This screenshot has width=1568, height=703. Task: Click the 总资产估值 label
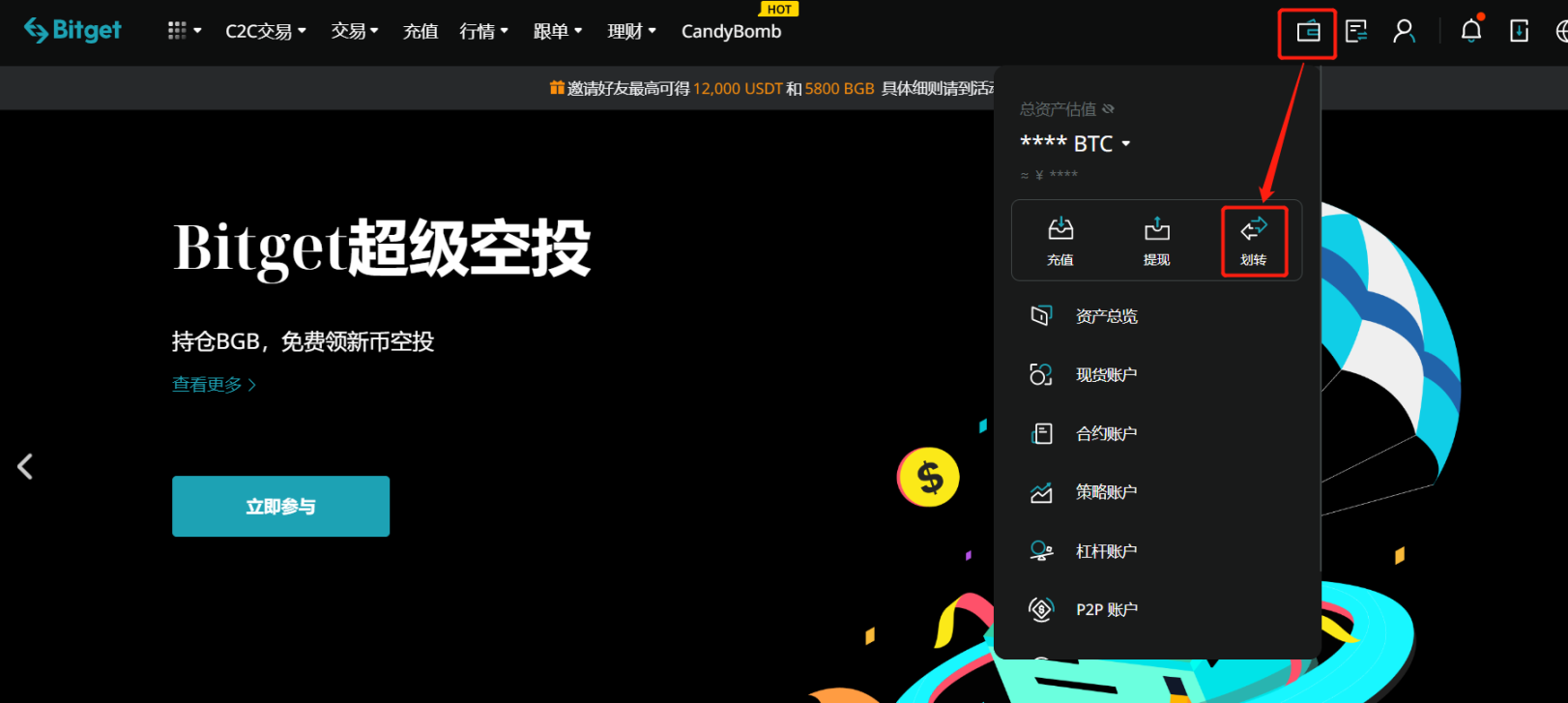1058,109
